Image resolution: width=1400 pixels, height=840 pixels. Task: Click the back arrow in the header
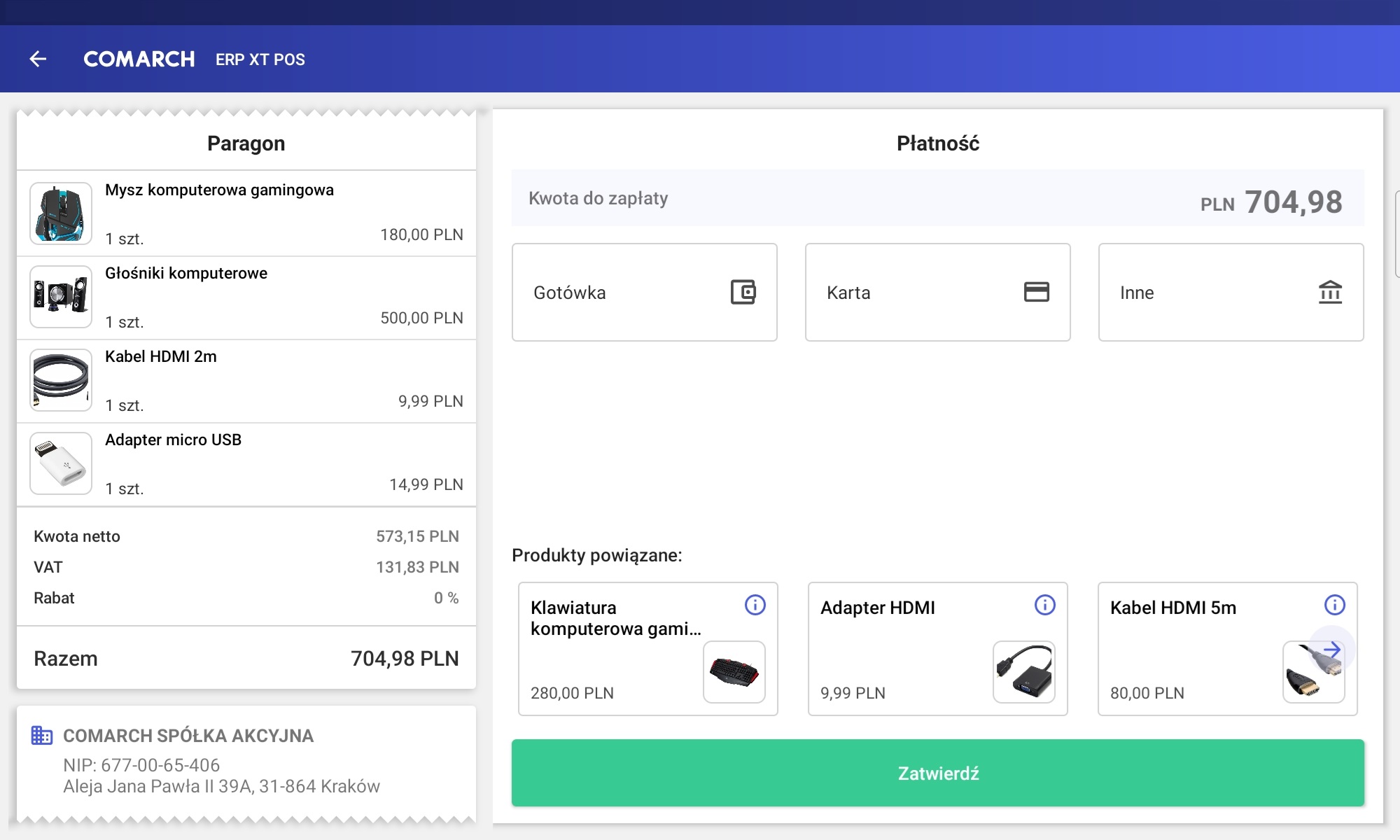pos(38,59)
